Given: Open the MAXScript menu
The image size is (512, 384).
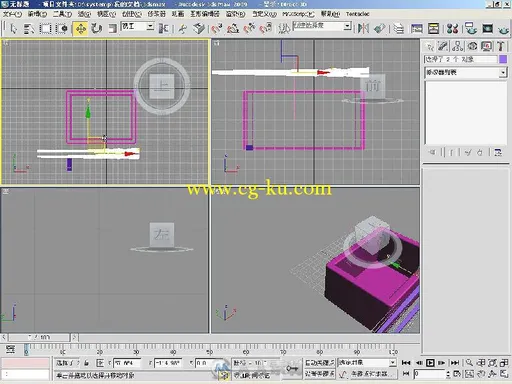Looking at the screenshot, I should [x=298, y=14].
